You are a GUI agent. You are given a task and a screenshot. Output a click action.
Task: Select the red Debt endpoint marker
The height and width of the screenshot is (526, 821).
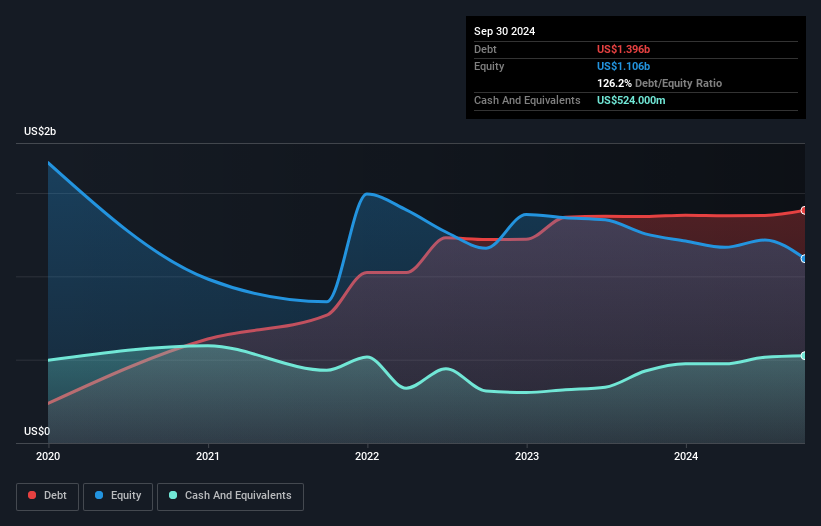coord(804,210)
